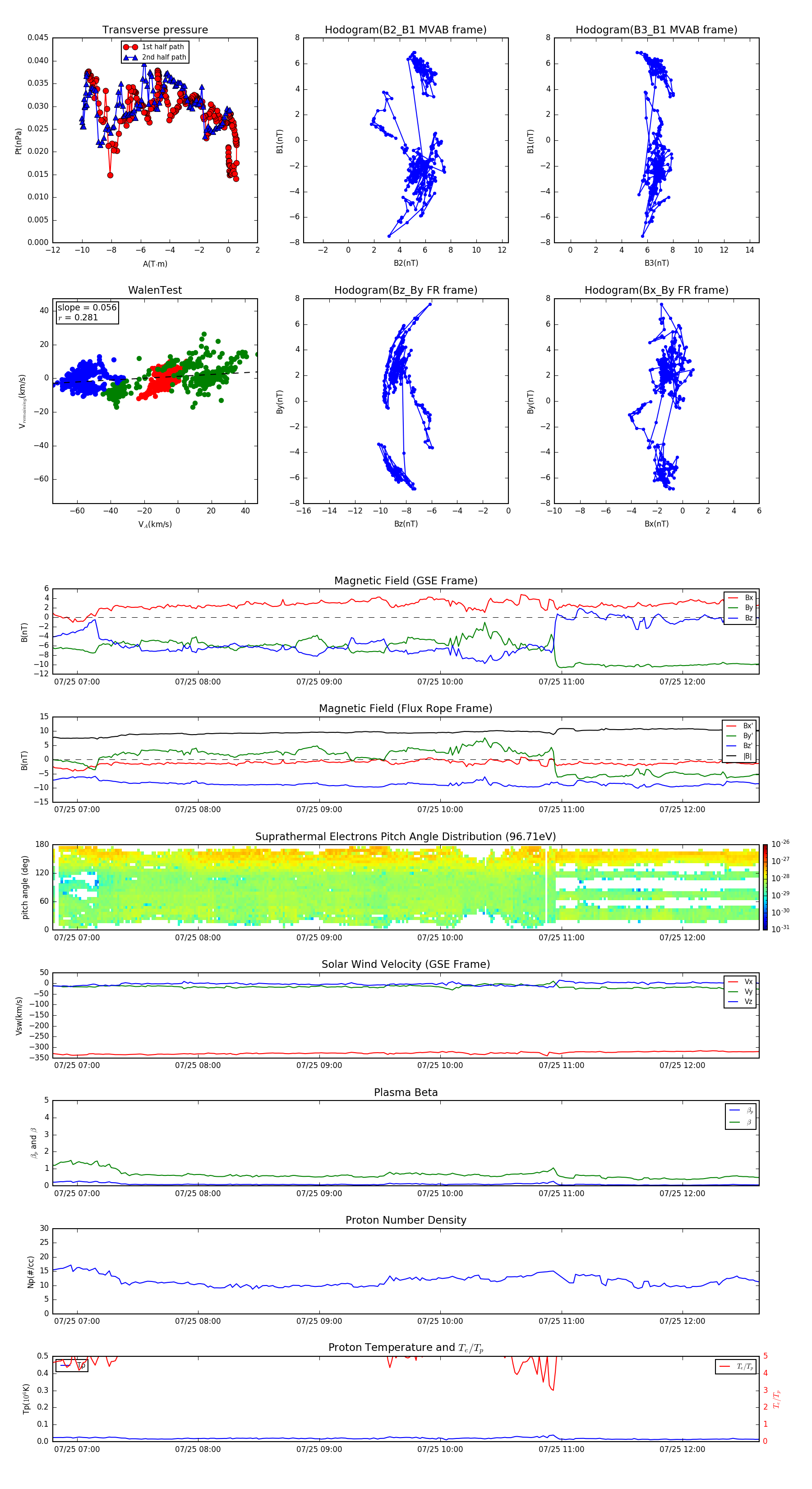Click the 0.045 tick on Transverse pressure axis
This screenshot has height=1489, width=812.
tap(38, 37)
